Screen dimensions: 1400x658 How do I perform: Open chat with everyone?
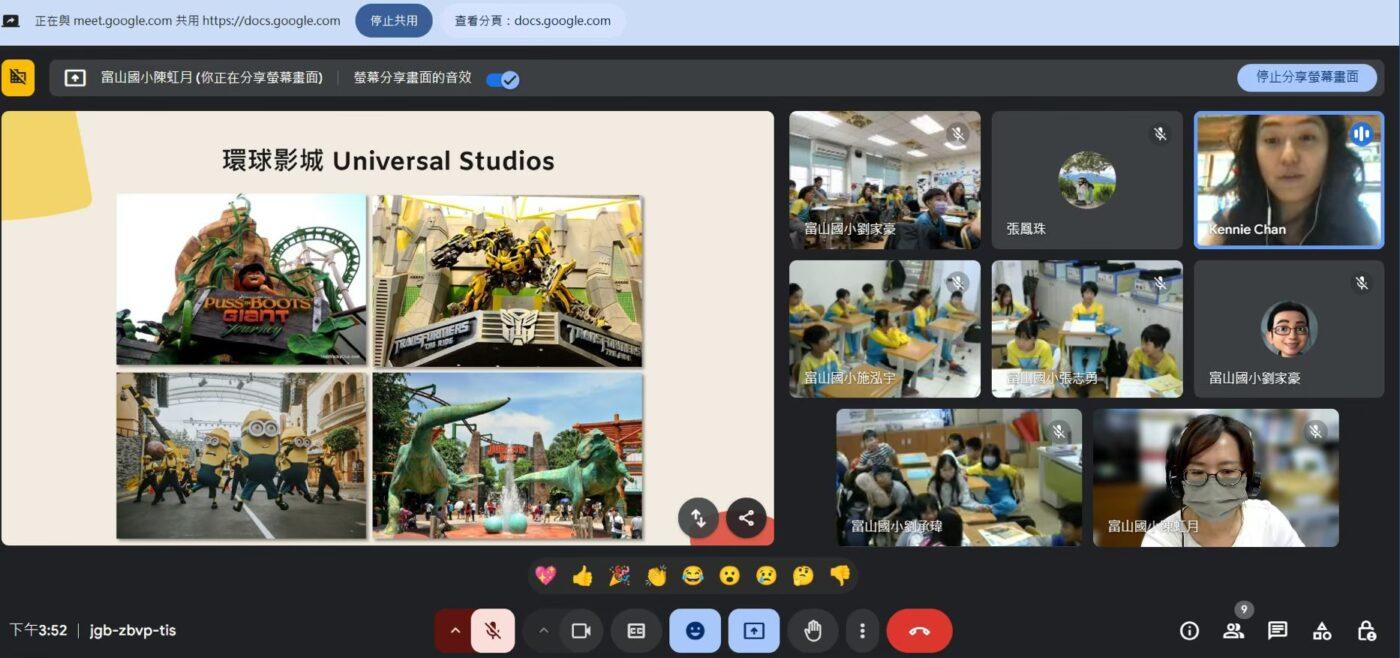coord(1277,631)
